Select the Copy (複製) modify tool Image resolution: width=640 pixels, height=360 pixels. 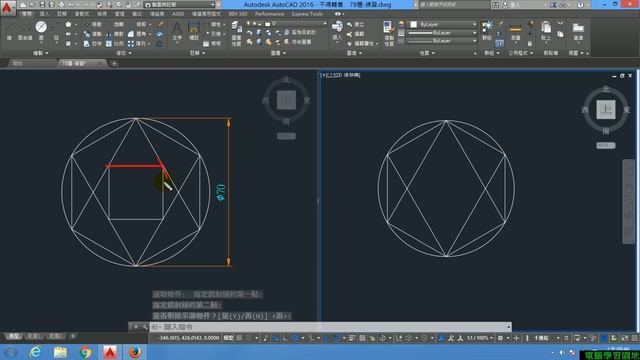[x=94, y=34]
